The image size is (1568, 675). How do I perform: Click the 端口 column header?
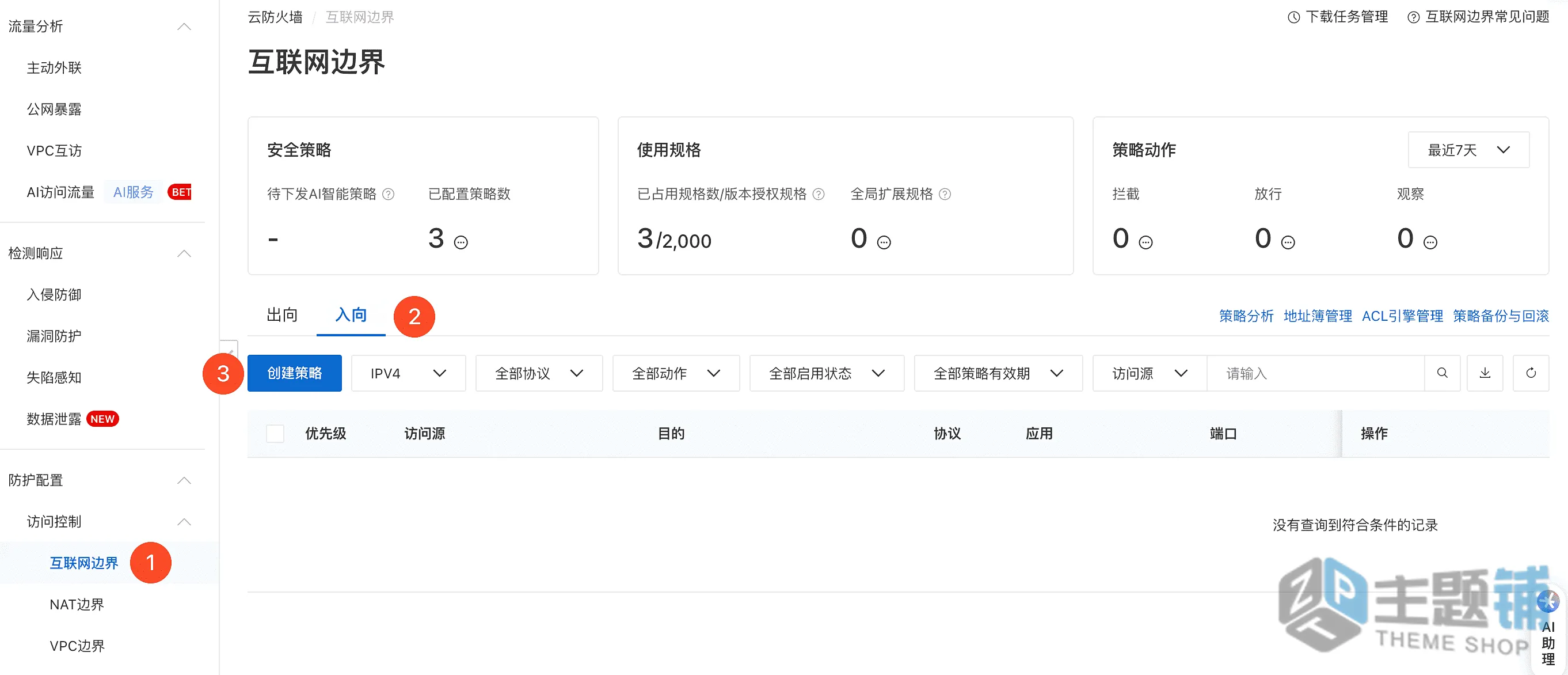click(x=1223, y=433)
